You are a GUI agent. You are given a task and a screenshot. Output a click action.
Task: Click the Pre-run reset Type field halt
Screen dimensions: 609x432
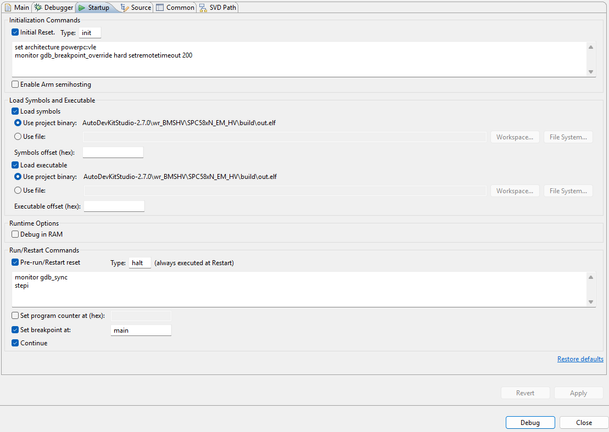(140, 263)
